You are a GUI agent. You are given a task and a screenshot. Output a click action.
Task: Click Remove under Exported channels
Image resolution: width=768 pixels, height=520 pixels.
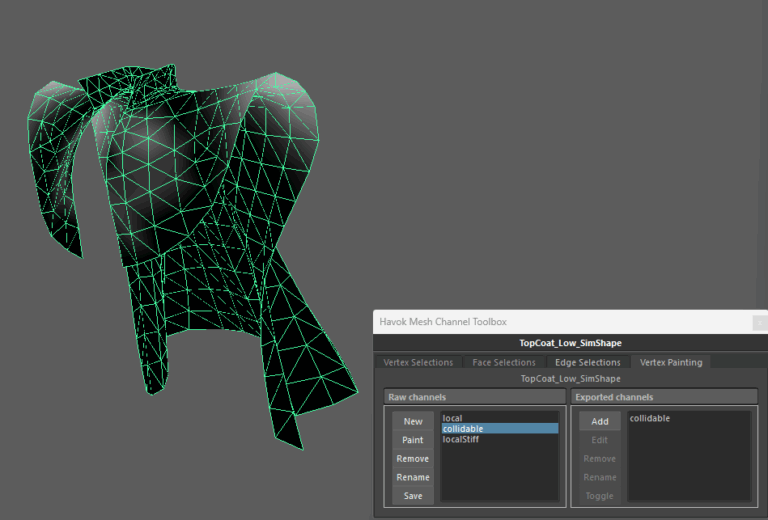pyautogui.click(x=600, y=459)
